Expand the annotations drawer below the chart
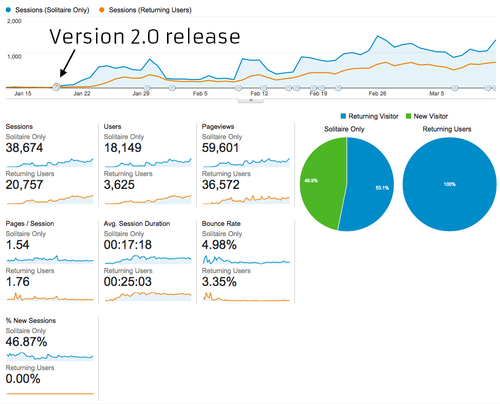 (251, 100)
